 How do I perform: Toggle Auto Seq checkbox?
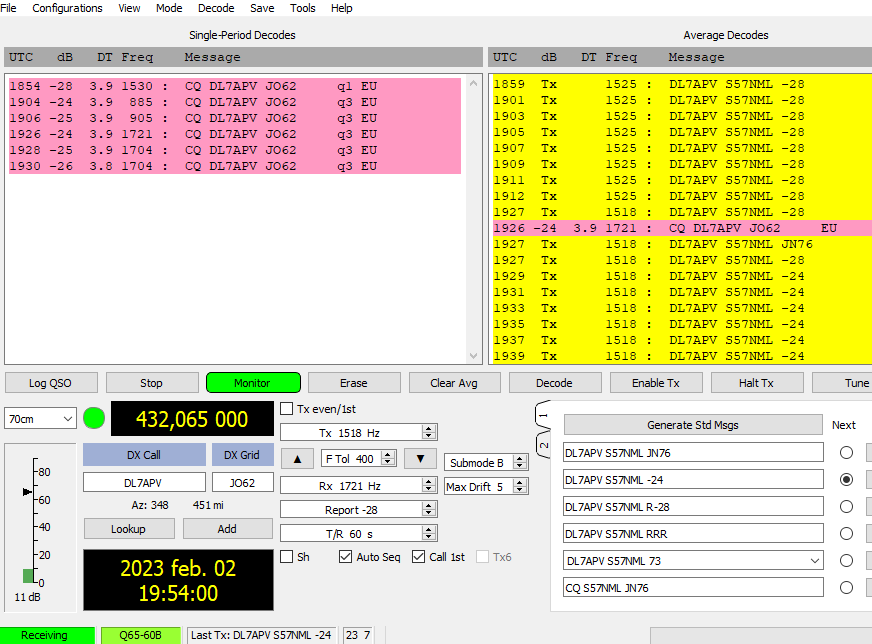click(345, 557)
